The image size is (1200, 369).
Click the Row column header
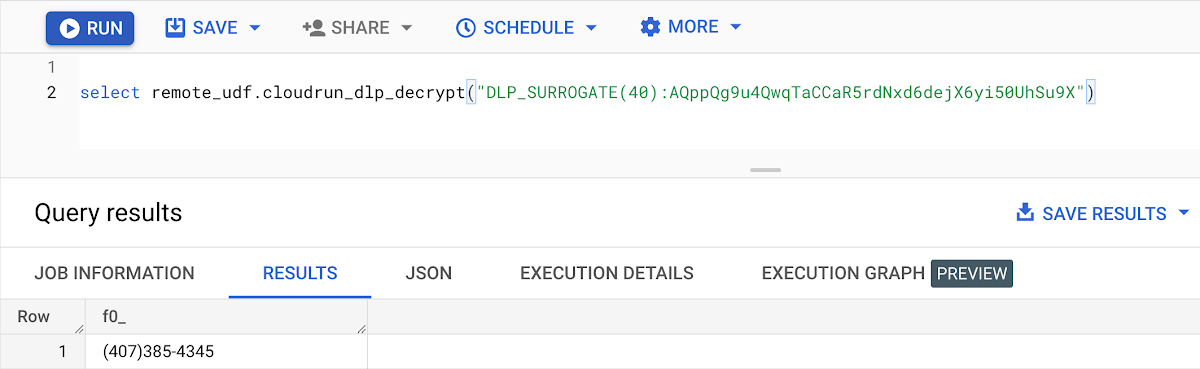tap(43, 317)
